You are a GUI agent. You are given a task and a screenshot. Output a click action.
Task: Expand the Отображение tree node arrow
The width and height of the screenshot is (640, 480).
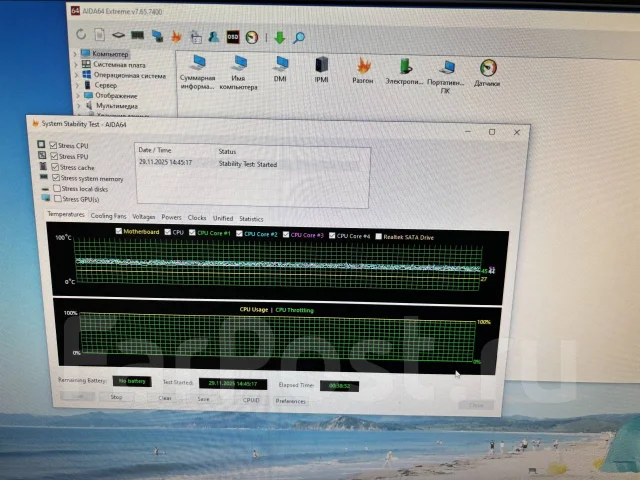78,95
